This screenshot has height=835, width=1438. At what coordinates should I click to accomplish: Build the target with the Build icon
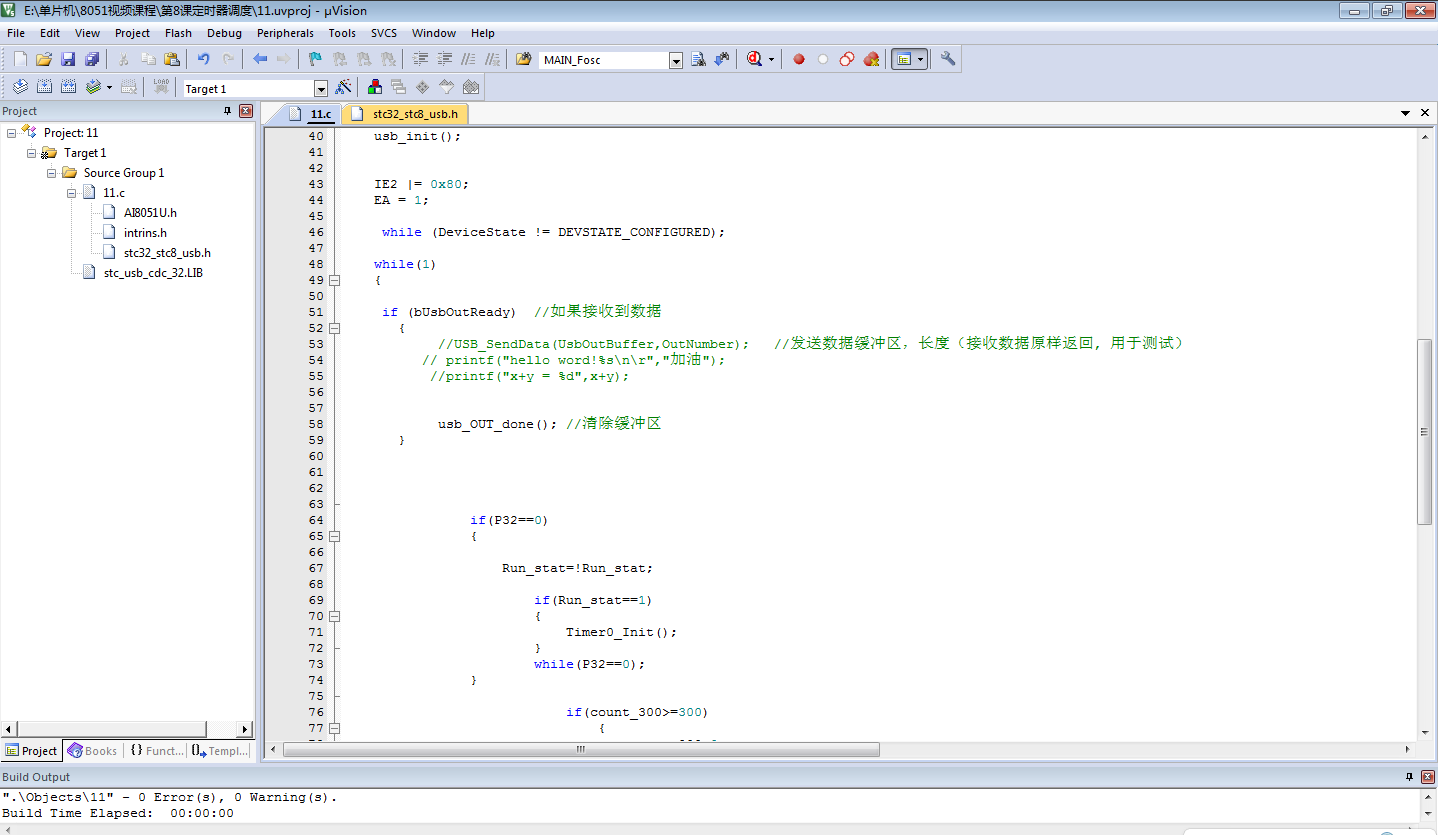click(x=44, y=88)
